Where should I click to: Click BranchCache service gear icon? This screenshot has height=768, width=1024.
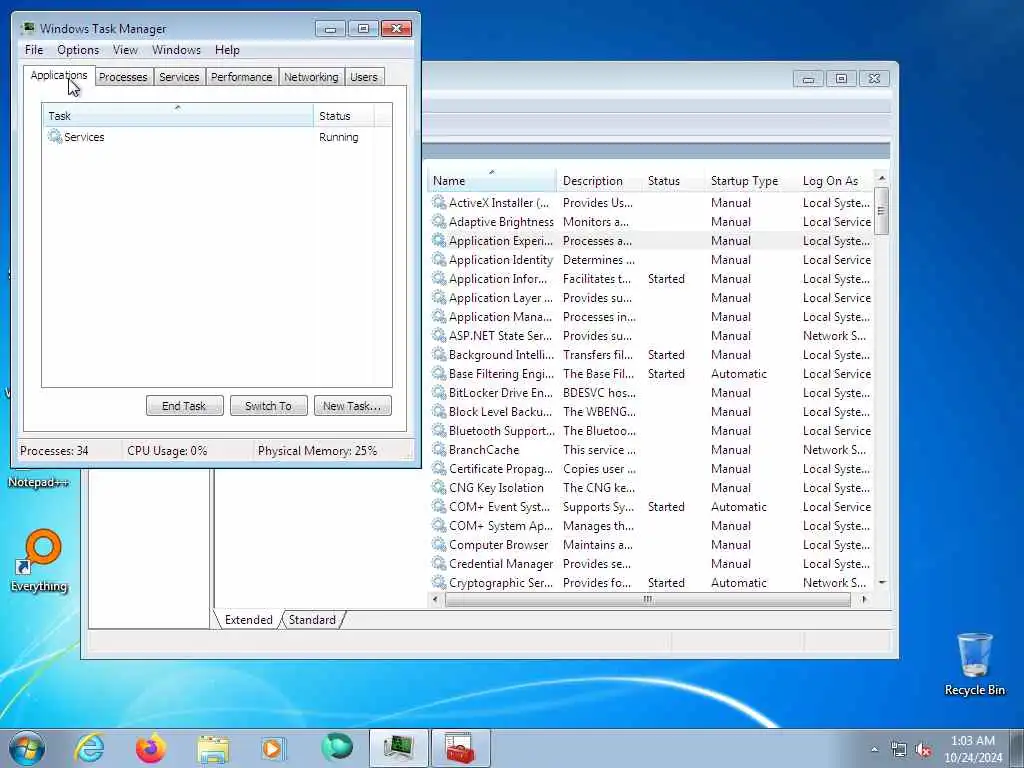439,449
